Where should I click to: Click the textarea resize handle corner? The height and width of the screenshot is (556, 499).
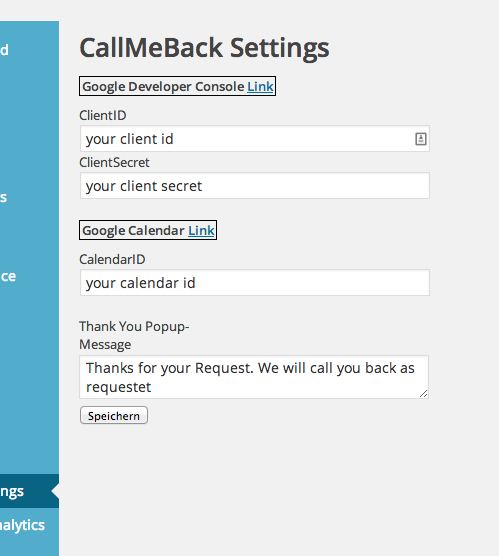pos(423,394)
